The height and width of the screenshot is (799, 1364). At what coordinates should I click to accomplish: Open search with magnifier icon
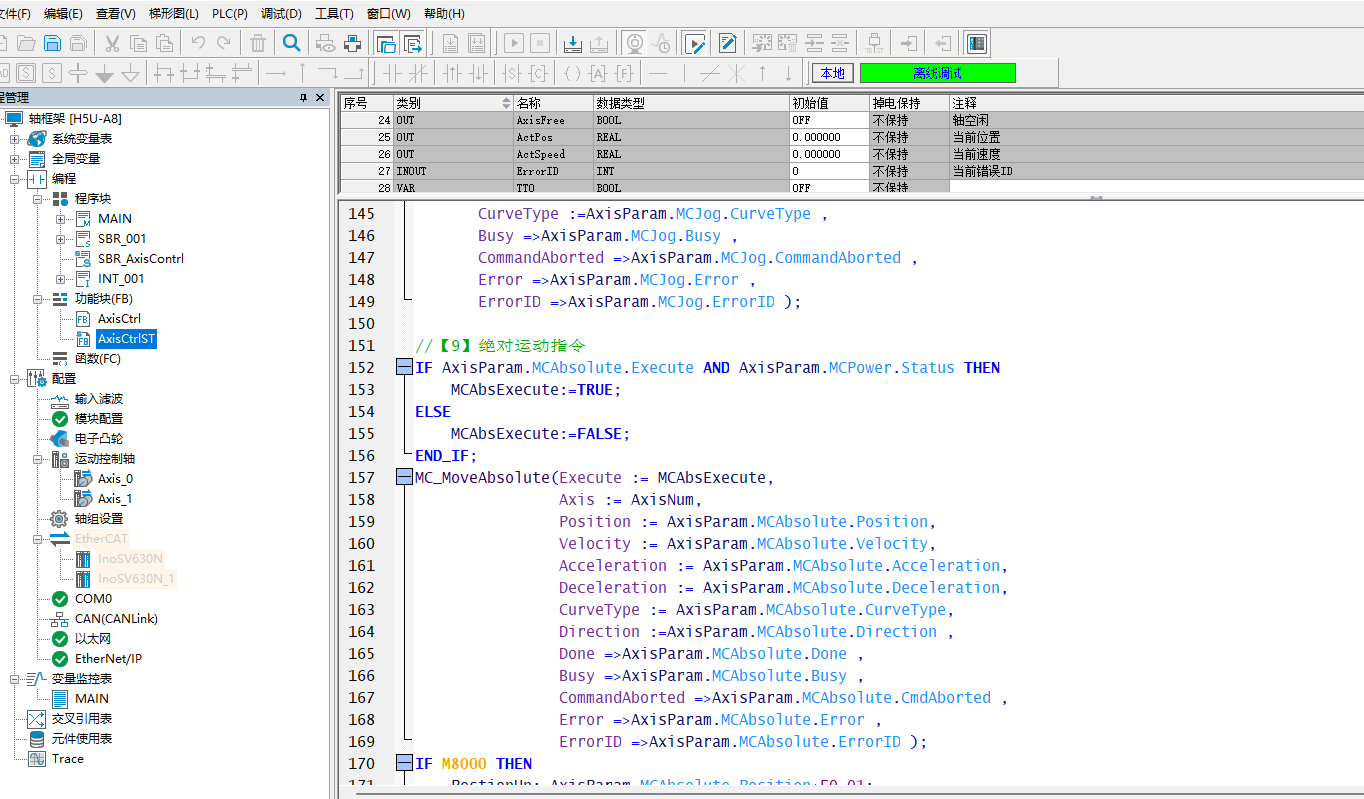pos(291,43)
